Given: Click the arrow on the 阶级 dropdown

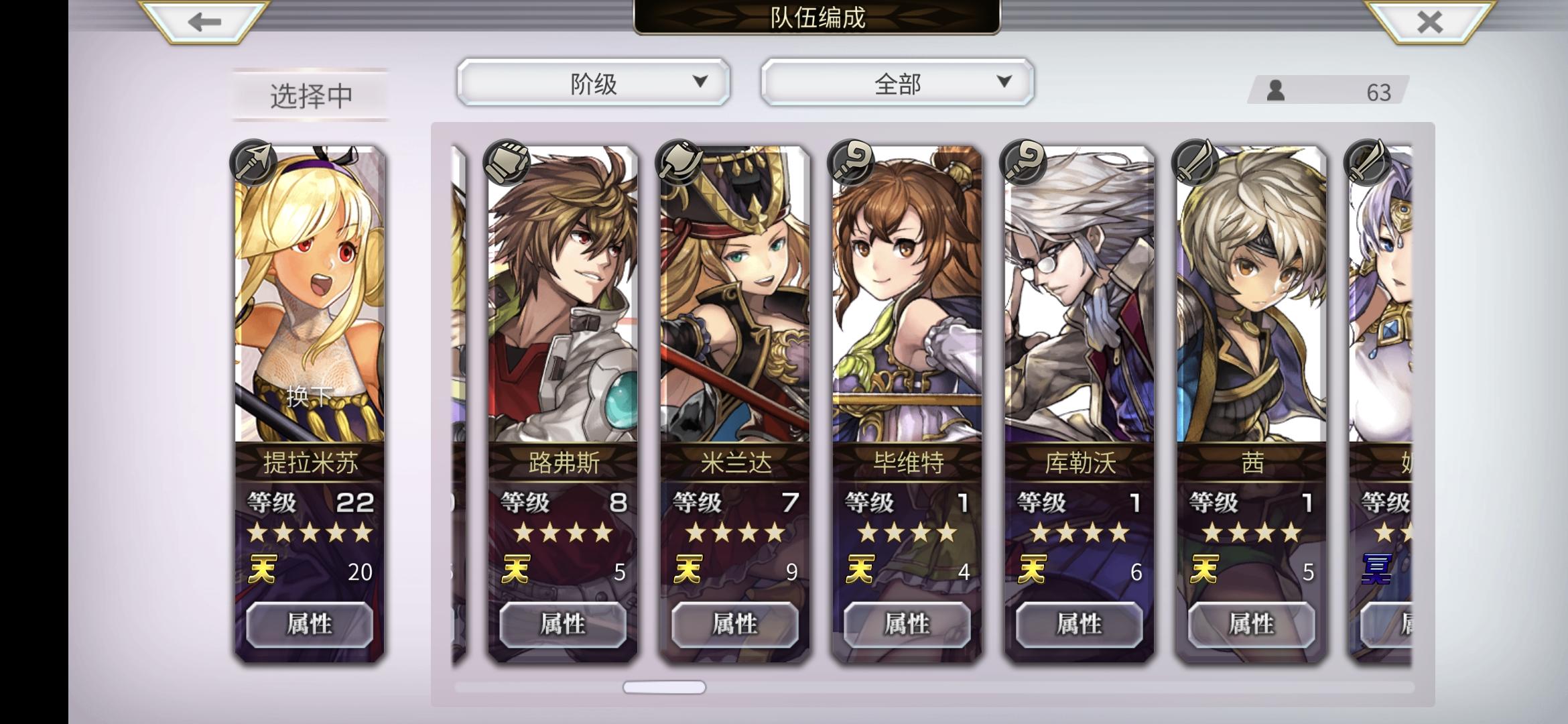Looking at the screenshot, I should coord(700,82).
